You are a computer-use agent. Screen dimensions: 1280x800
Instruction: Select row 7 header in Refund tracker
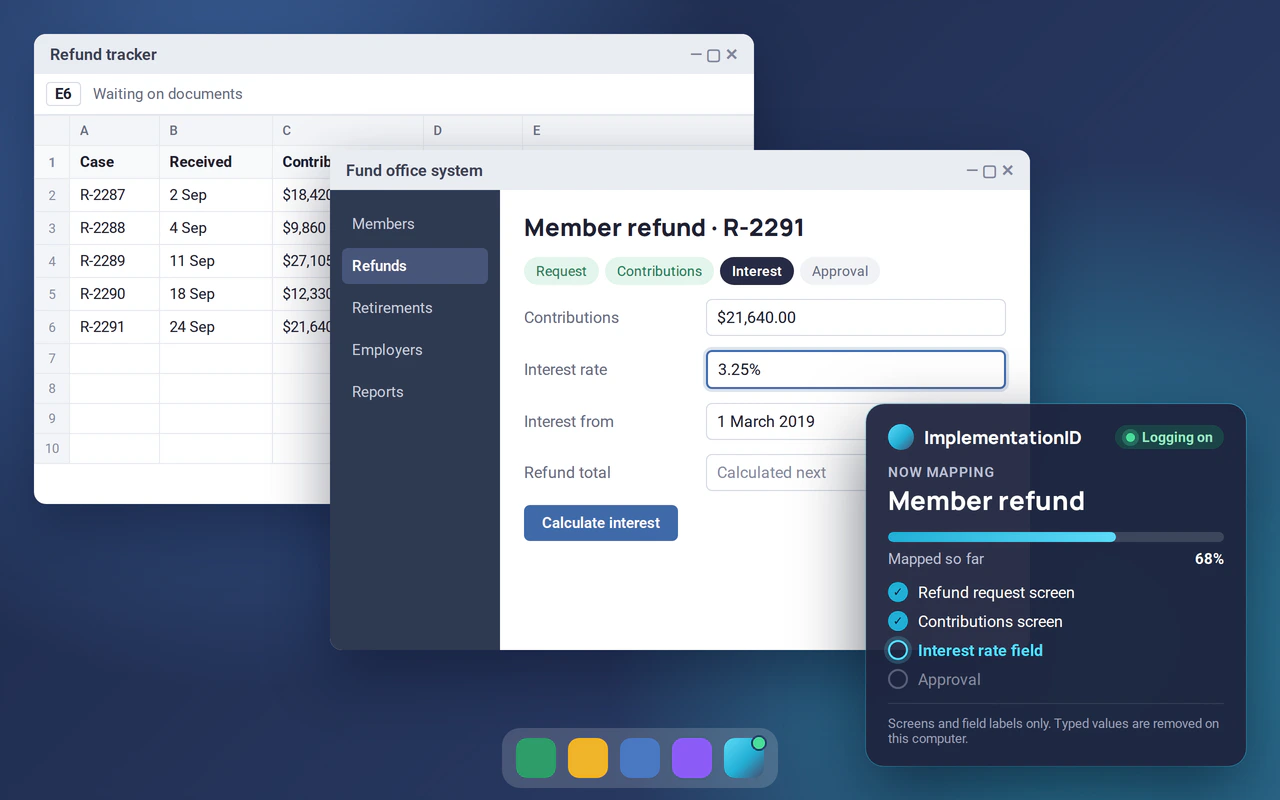click(x=52, y=358)
